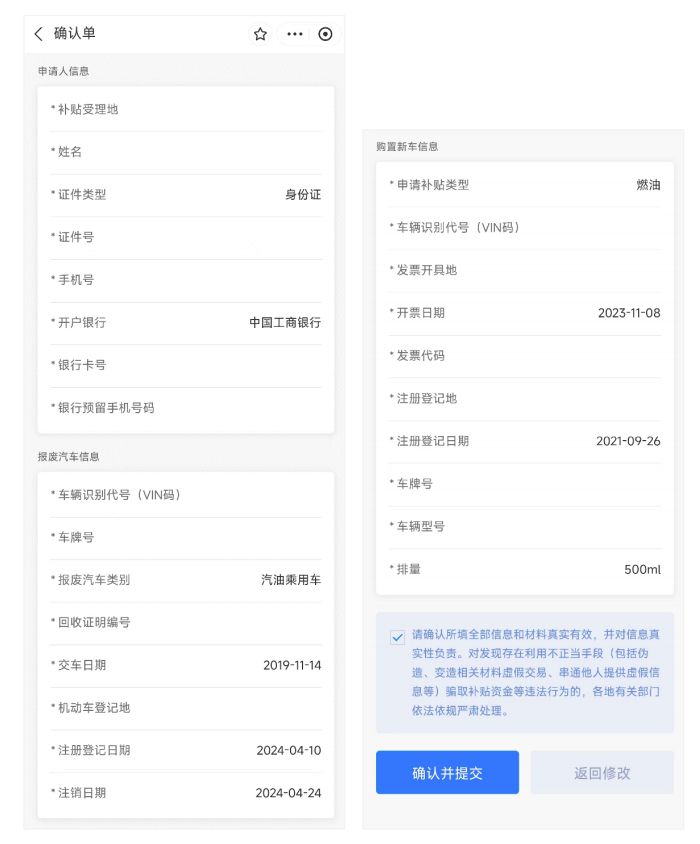Image resolution: width=700 pixels, height=844 pixels.
Task: Tap the 开票日期 row showing 2023-11-08
Action: 524,313
